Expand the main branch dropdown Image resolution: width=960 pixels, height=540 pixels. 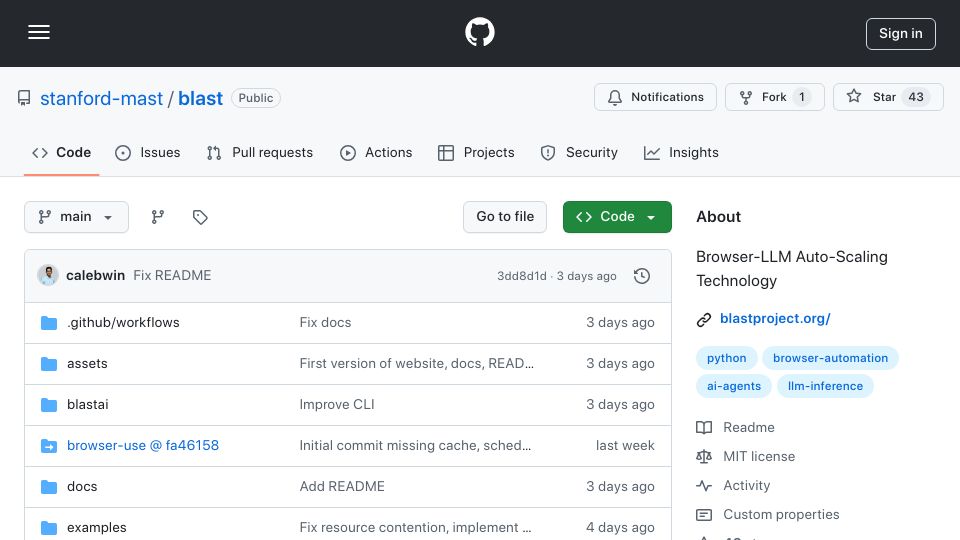point(77,217)
